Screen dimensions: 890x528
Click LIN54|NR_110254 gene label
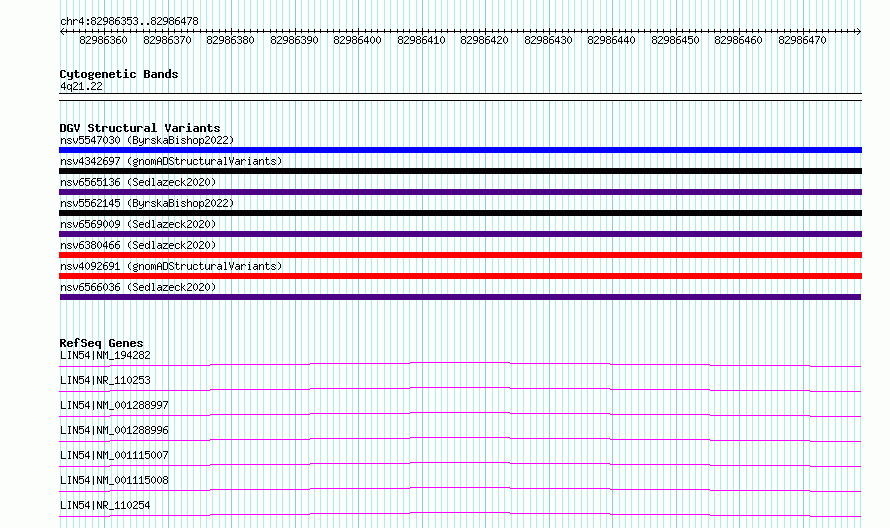coord(105,505)
